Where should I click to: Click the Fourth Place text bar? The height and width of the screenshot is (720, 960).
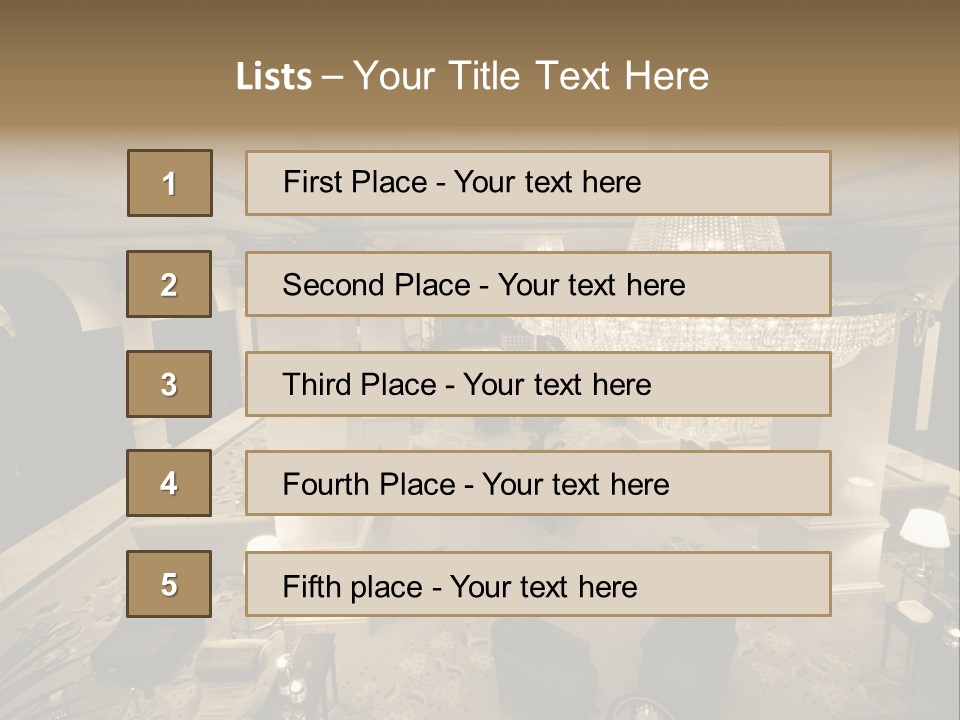click(538, 484)
